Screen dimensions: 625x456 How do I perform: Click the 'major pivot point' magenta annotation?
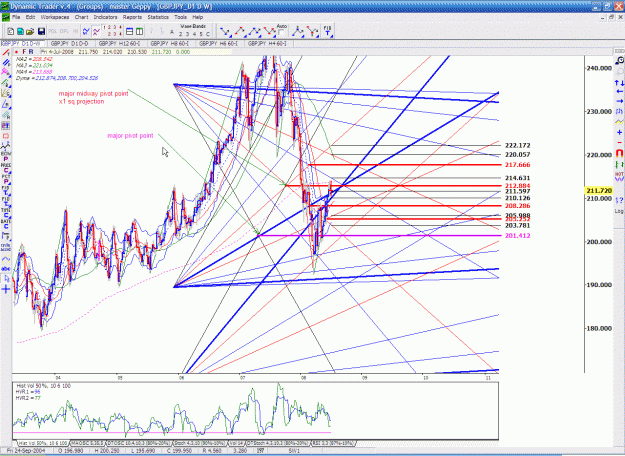click(x=130, y=136)
